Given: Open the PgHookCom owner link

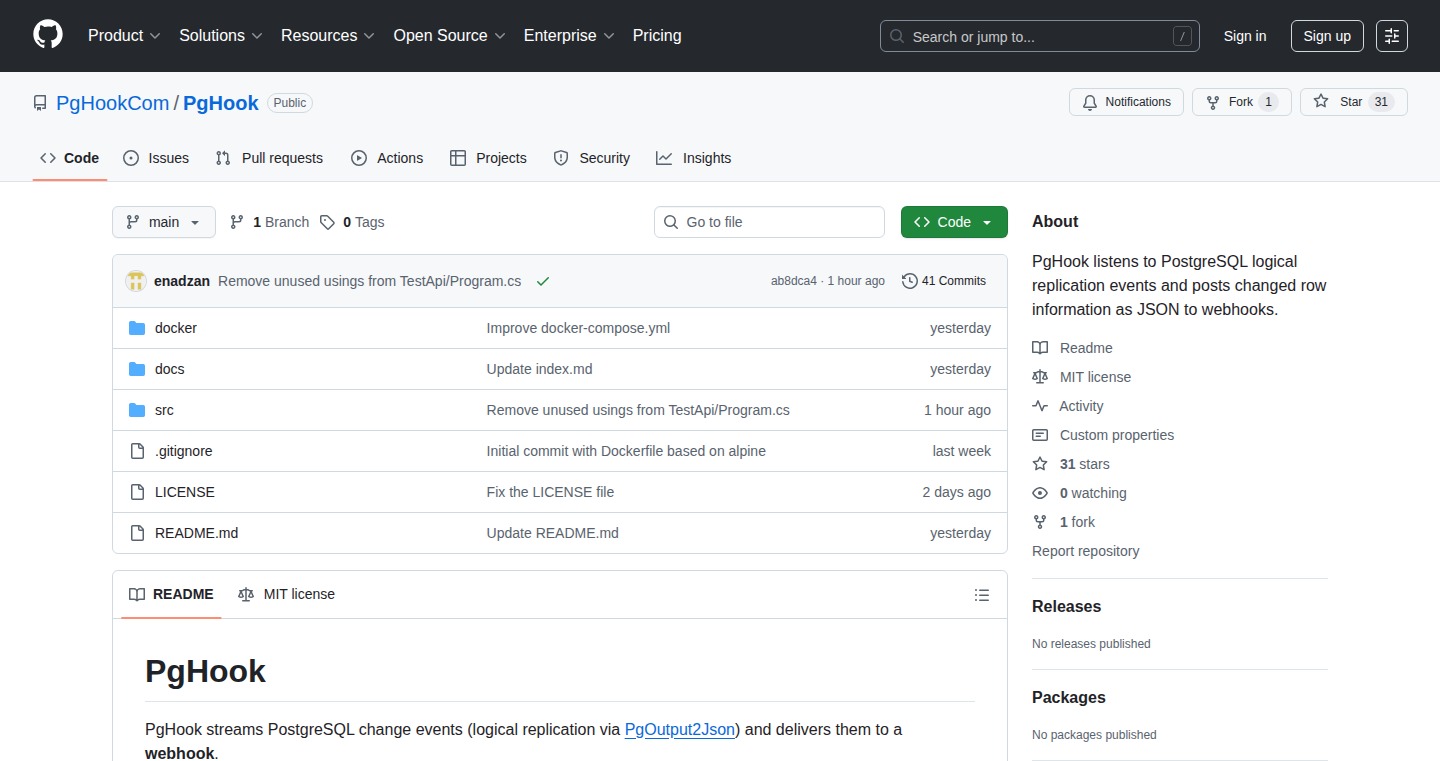Looking at the screenshot, I should pos(113,103).
